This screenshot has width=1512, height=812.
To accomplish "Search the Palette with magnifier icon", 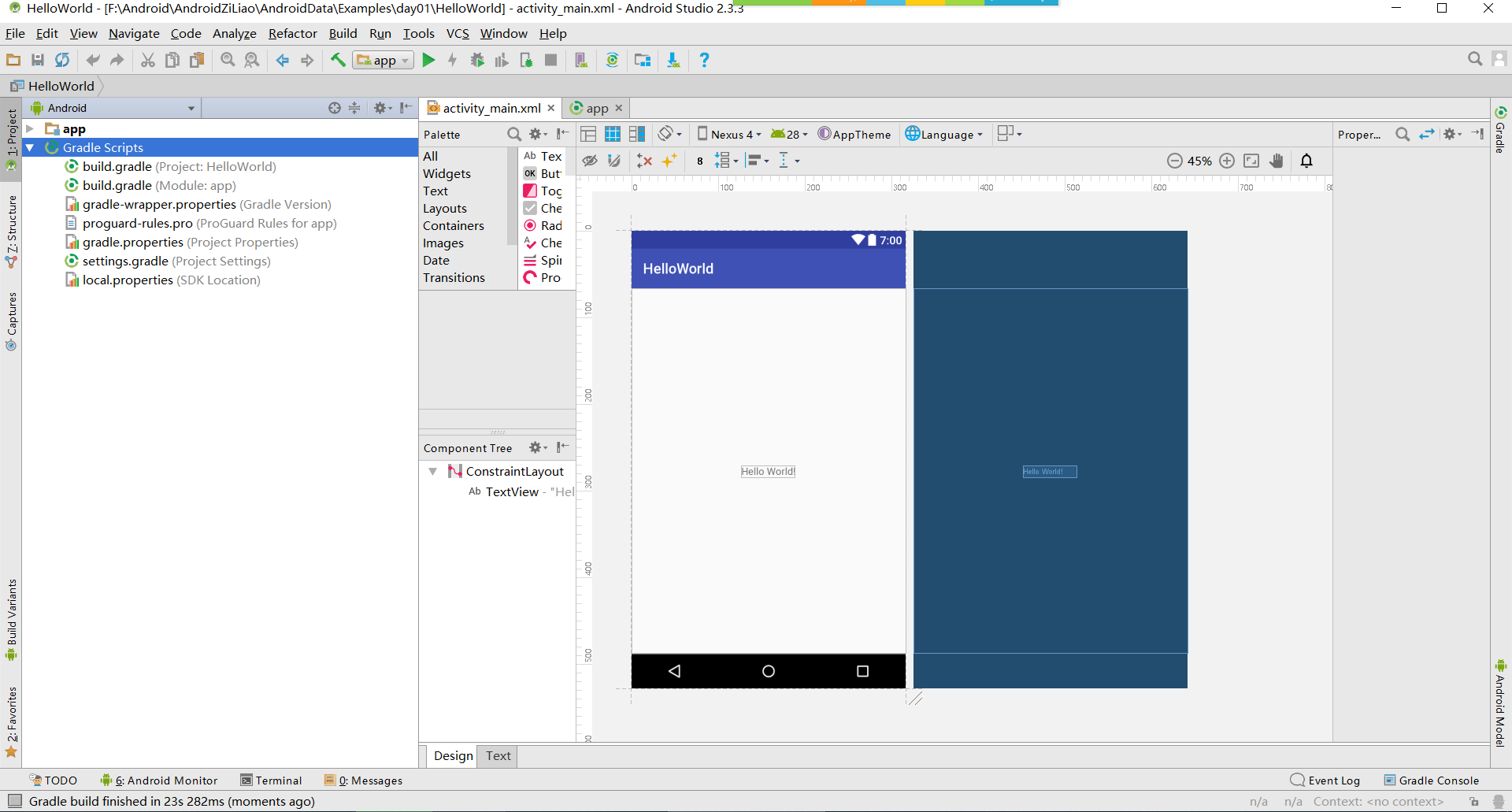I will (x=514, y=134).
